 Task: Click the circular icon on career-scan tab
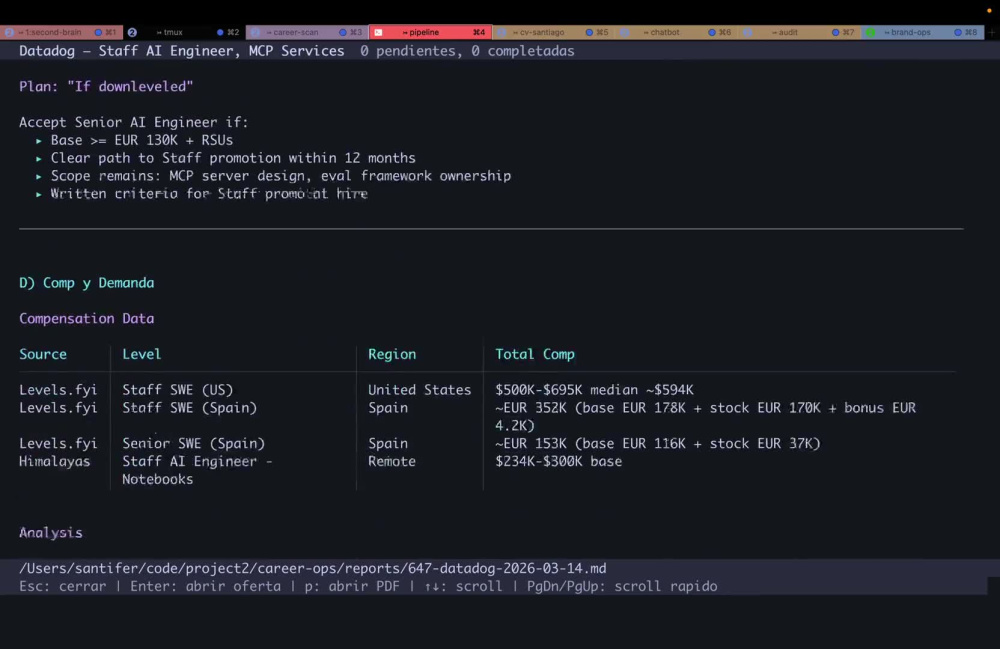(x=255, y=32)
